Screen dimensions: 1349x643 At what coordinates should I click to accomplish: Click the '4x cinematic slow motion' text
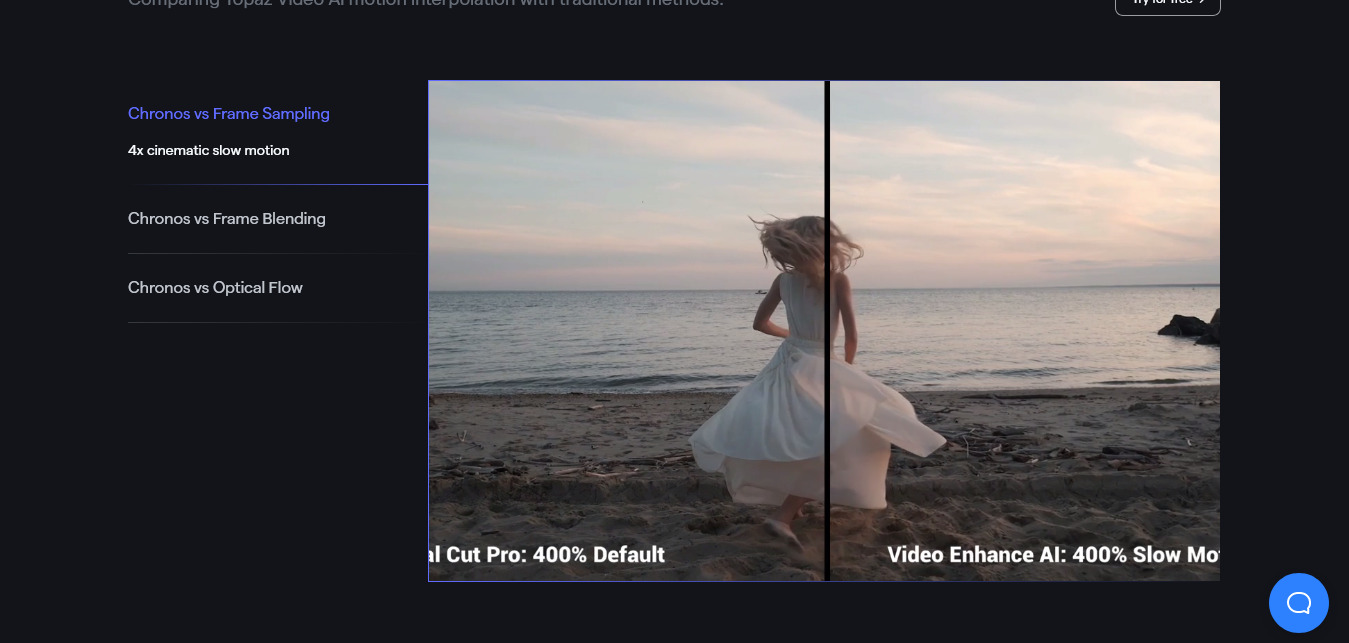(x=209, y=151)
